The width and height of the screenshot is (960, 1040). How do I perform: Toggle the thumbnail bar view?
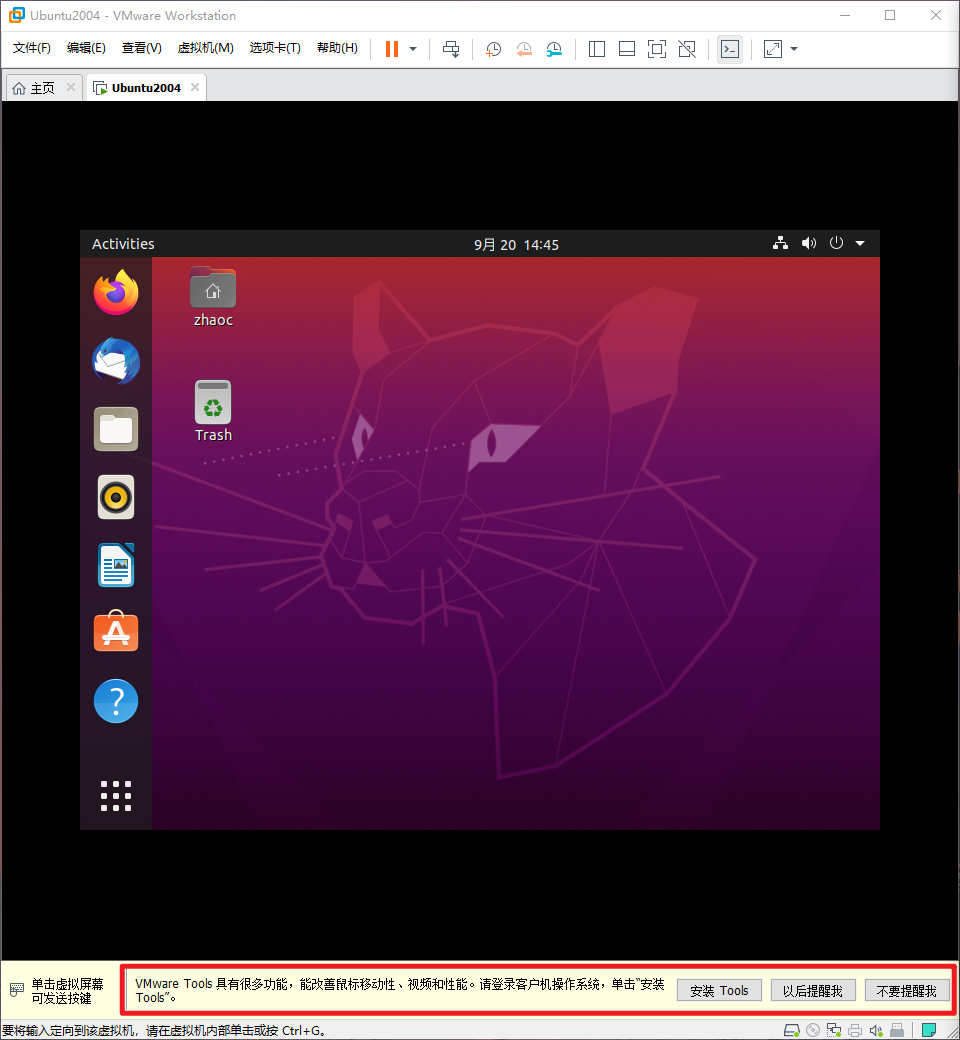coord(626,48)
